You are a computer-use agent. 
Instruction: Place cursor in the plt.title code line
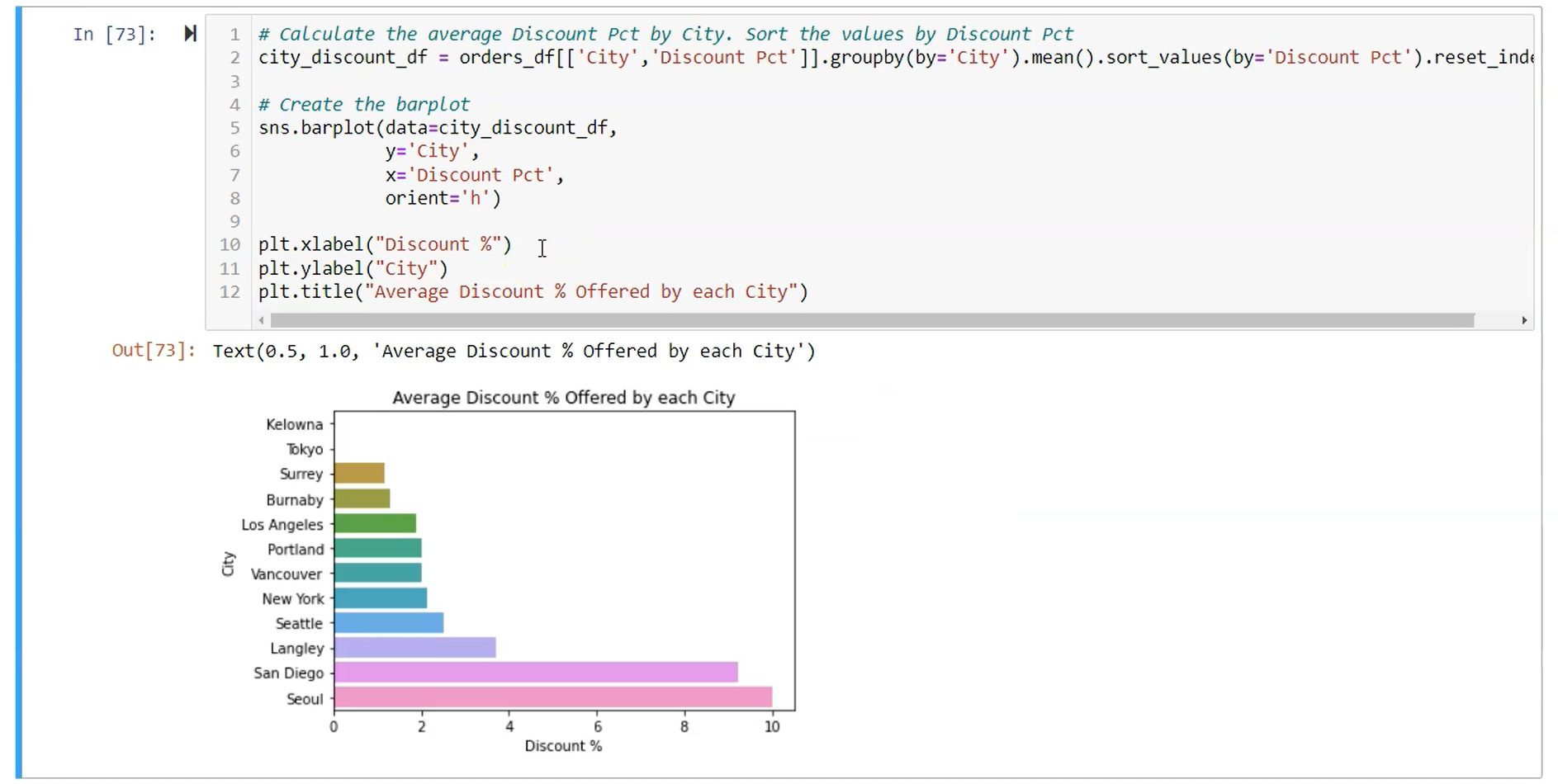click(533, 292)
